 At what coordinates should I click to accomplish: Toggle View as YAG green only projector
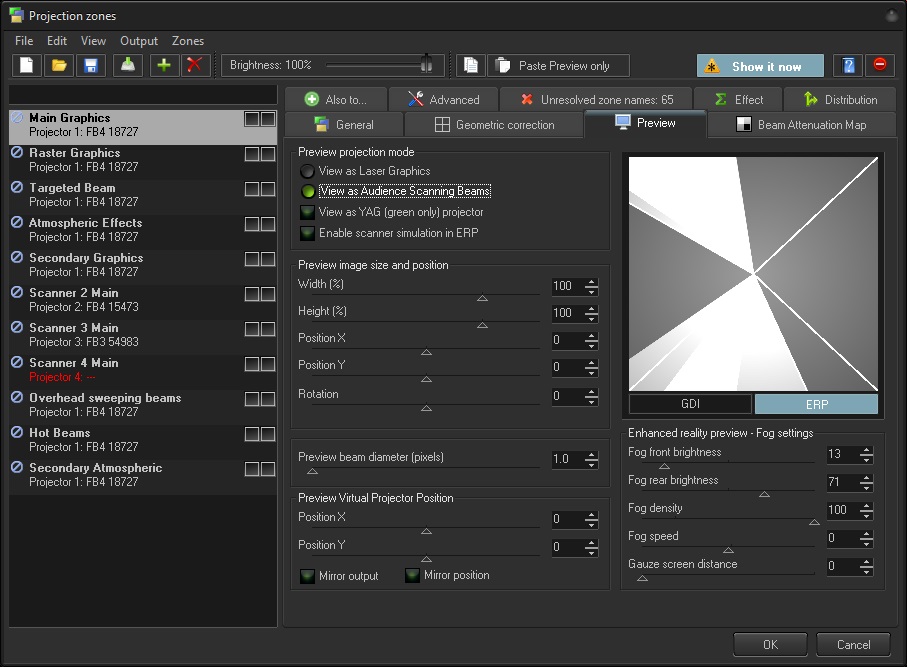coord(308,212)
